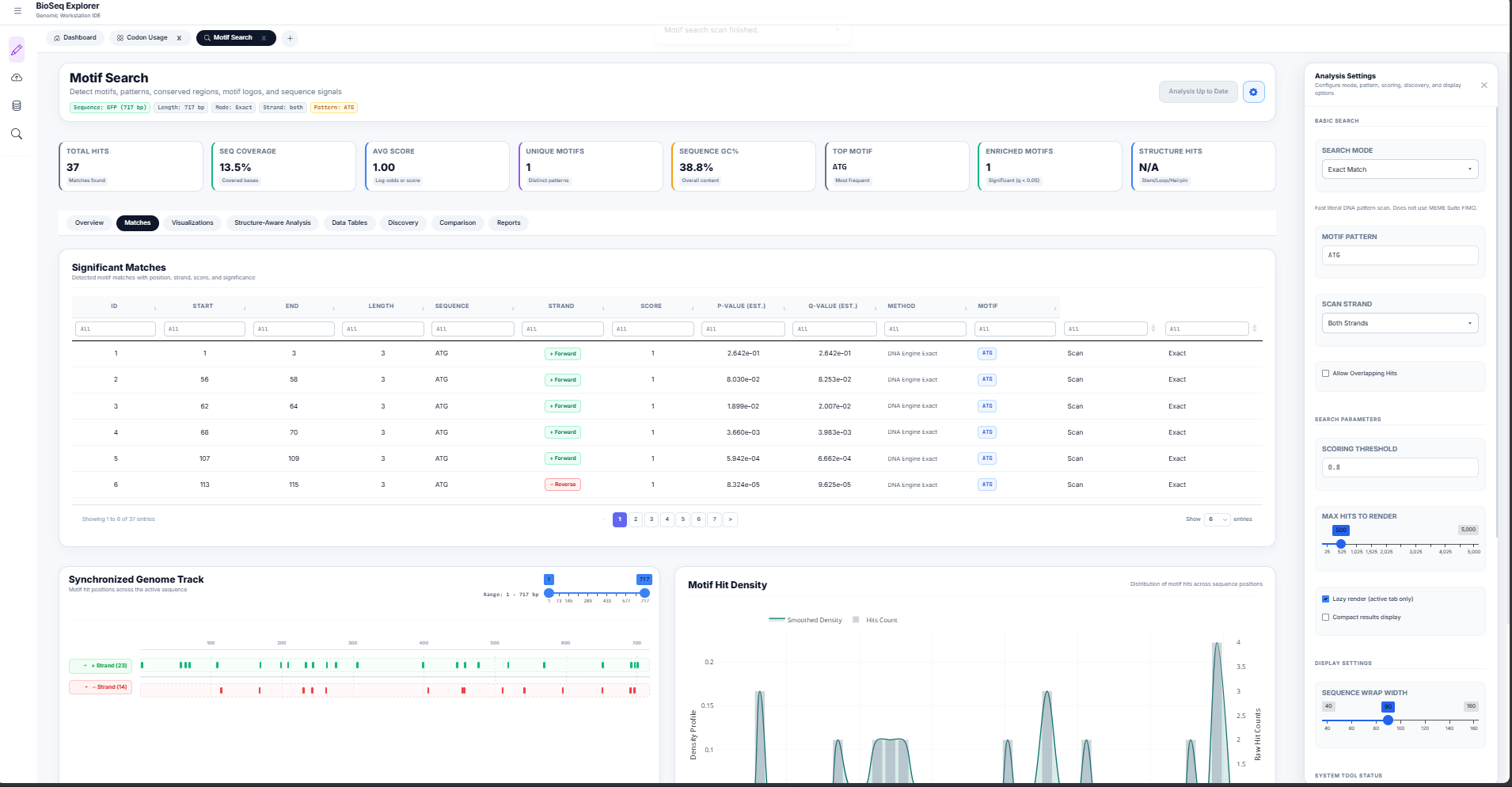Toggle the − Strand (14) track
The image size is (1512, 787).
pos(101,687)
